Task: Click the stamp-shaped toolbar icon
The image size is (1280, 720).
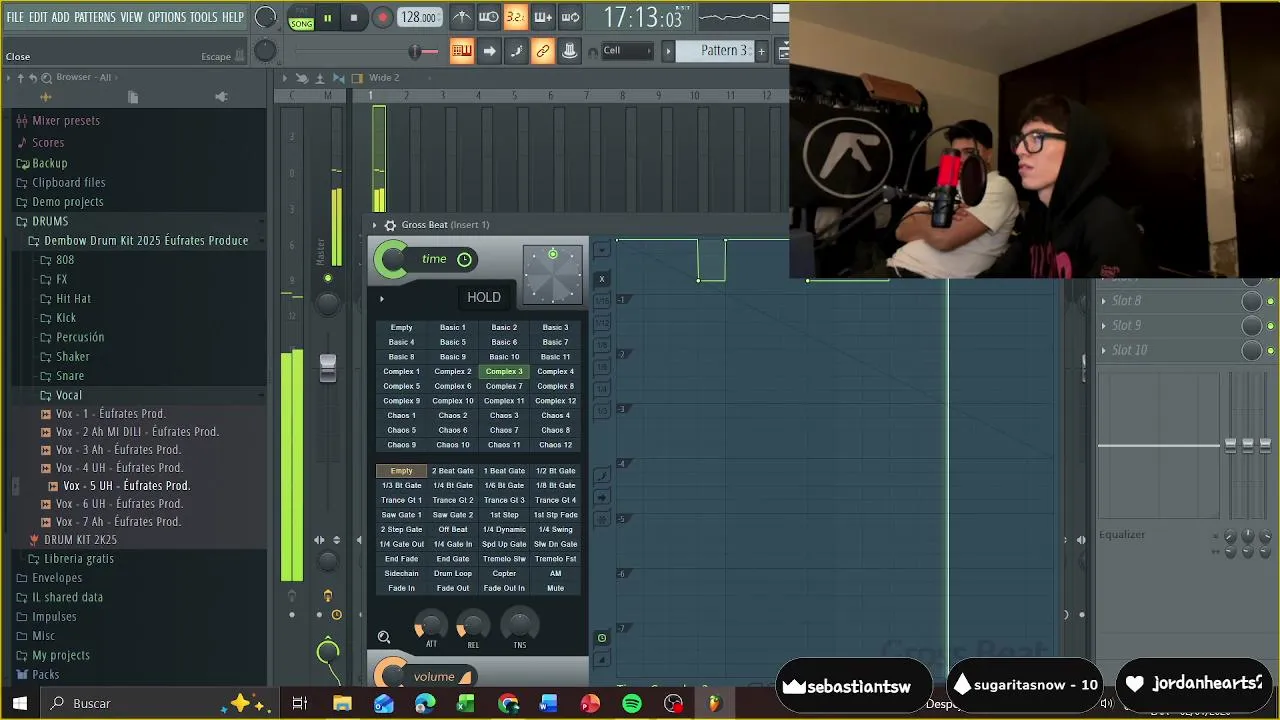Action: coord(569,51)
